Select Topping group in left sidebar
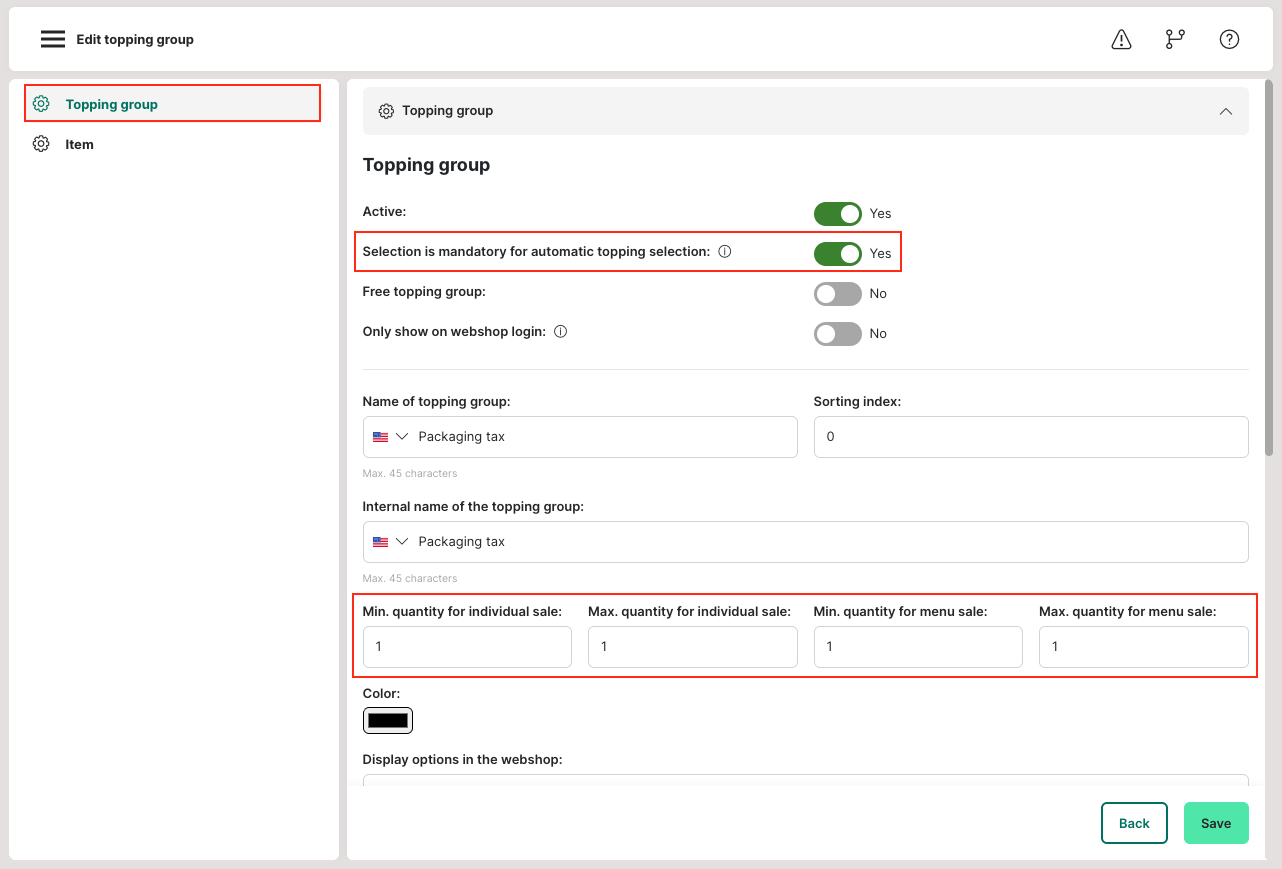Image resolution: width=1282 pixels, height=869 pixels. (172, 104)
